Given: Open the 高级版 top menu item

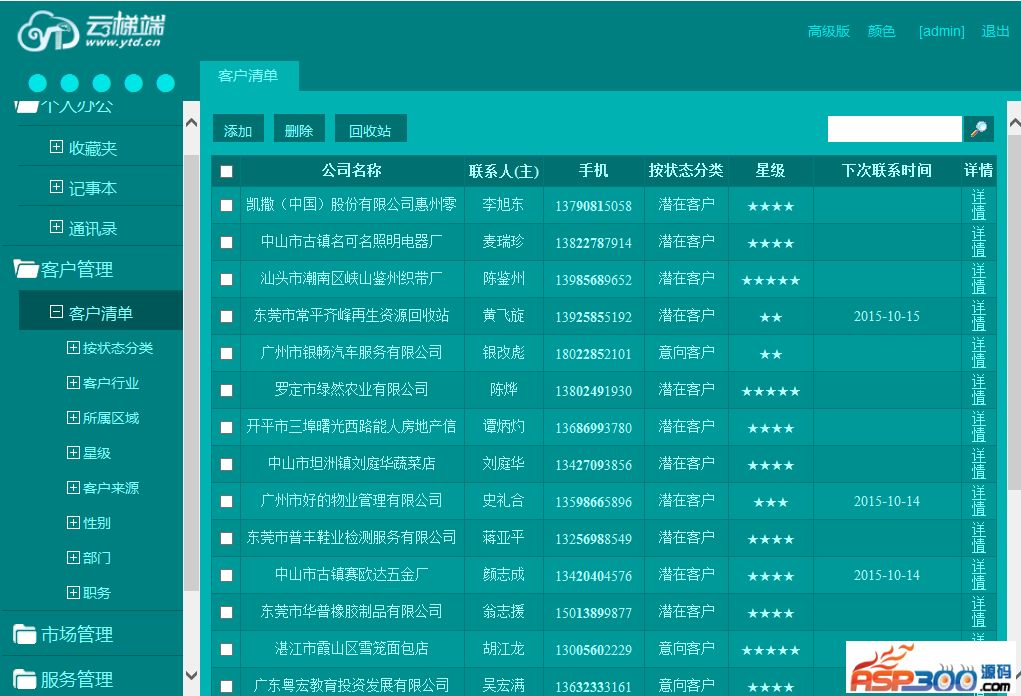Looking at the screenshot, I should 828,31.
